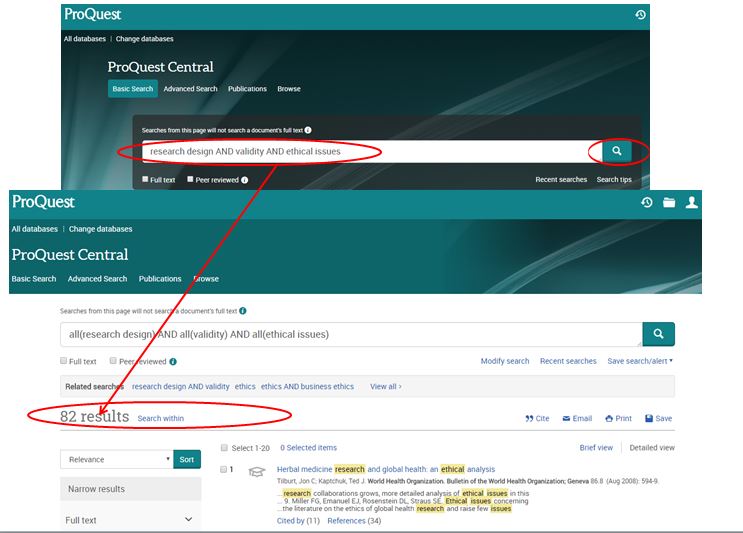Click 0 Selected items link
The height and width of the screenshot is (533, 743).
click(x=308, y=448)
